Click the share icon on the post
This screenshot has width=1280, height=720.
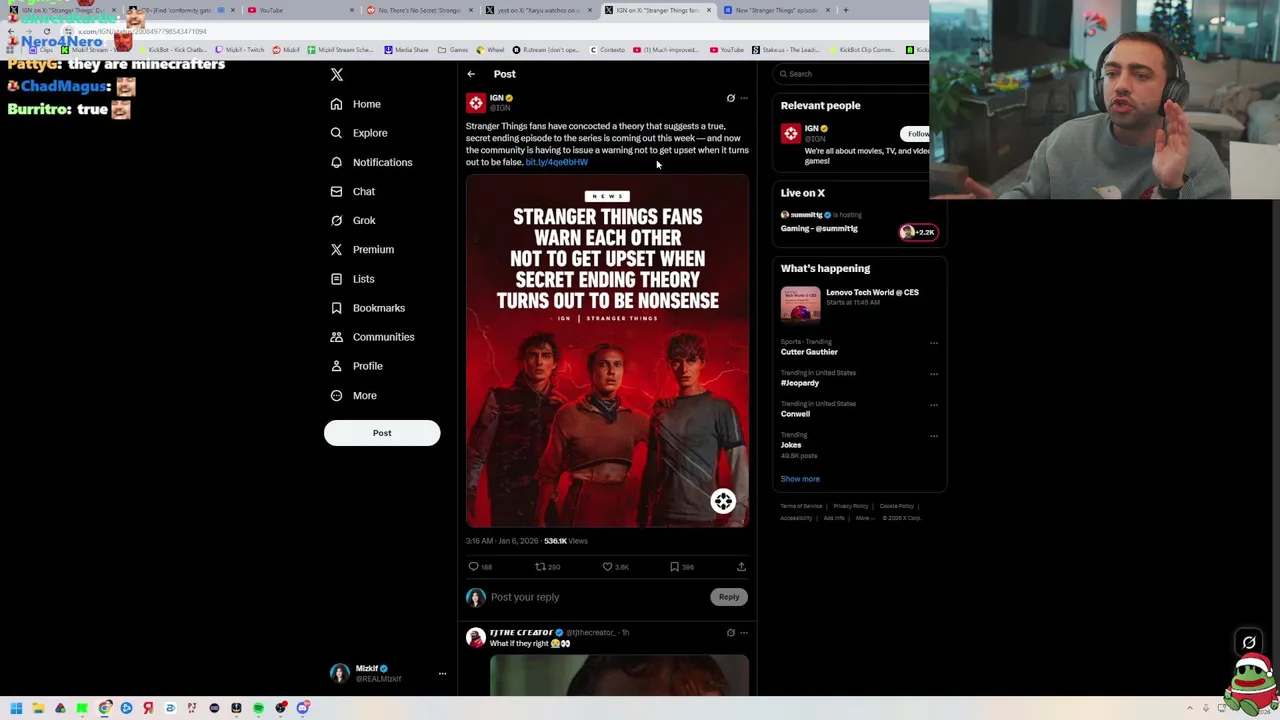pos(741,567)
